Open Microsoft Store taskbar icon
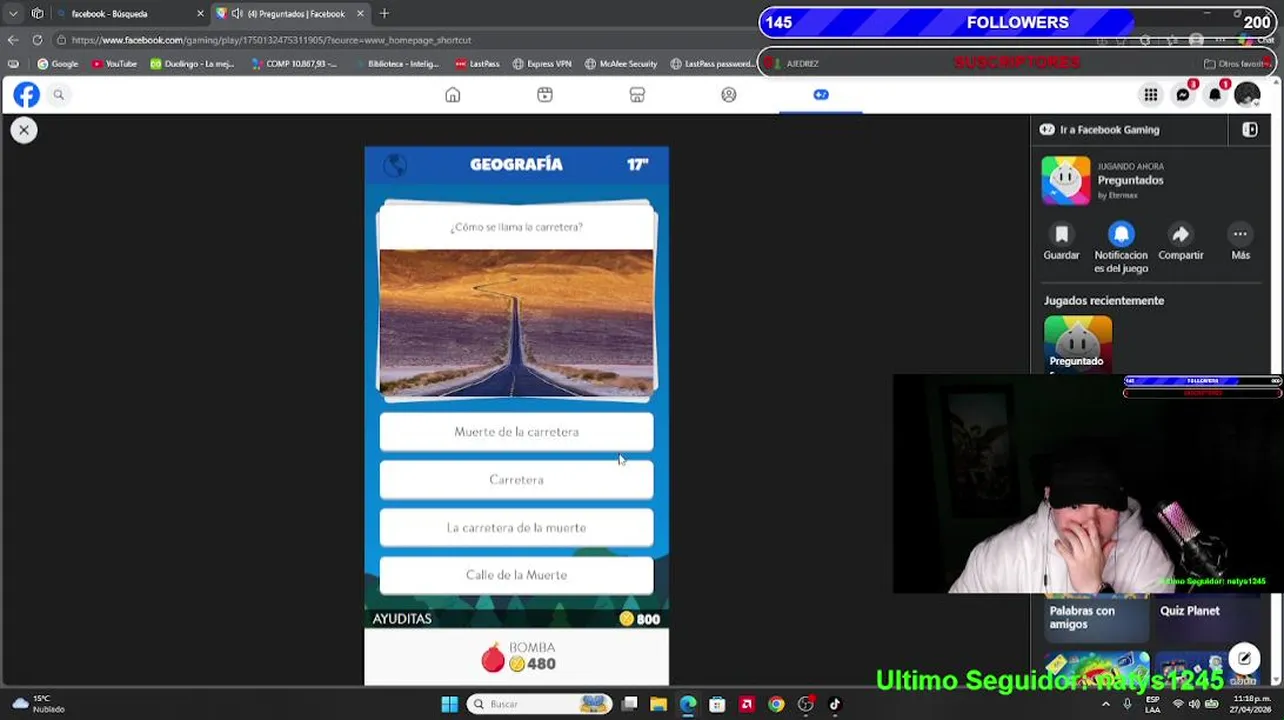 coord(717,704)
